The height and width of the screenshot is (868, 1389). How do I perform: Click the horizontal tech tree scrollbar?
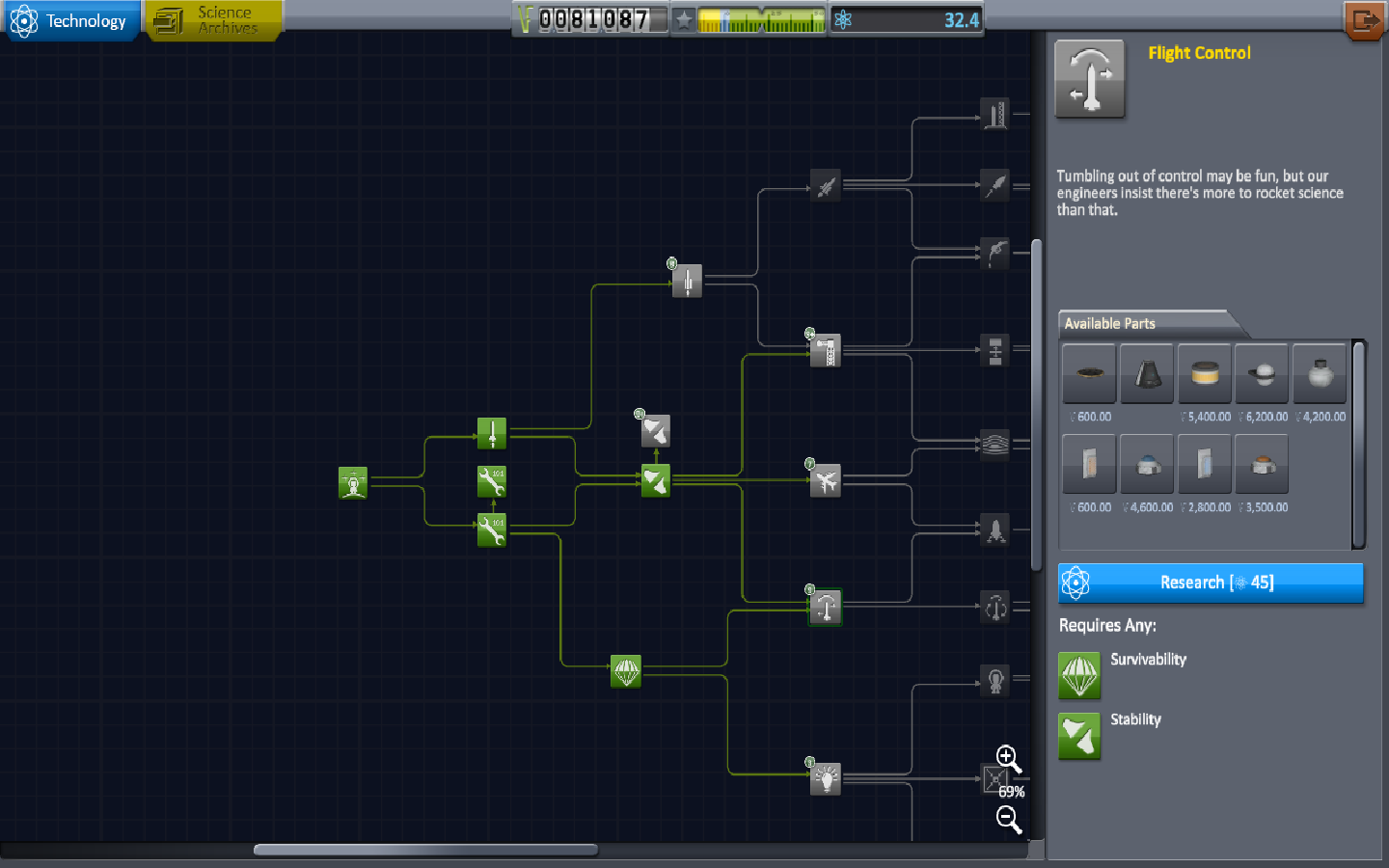[425, 850]
